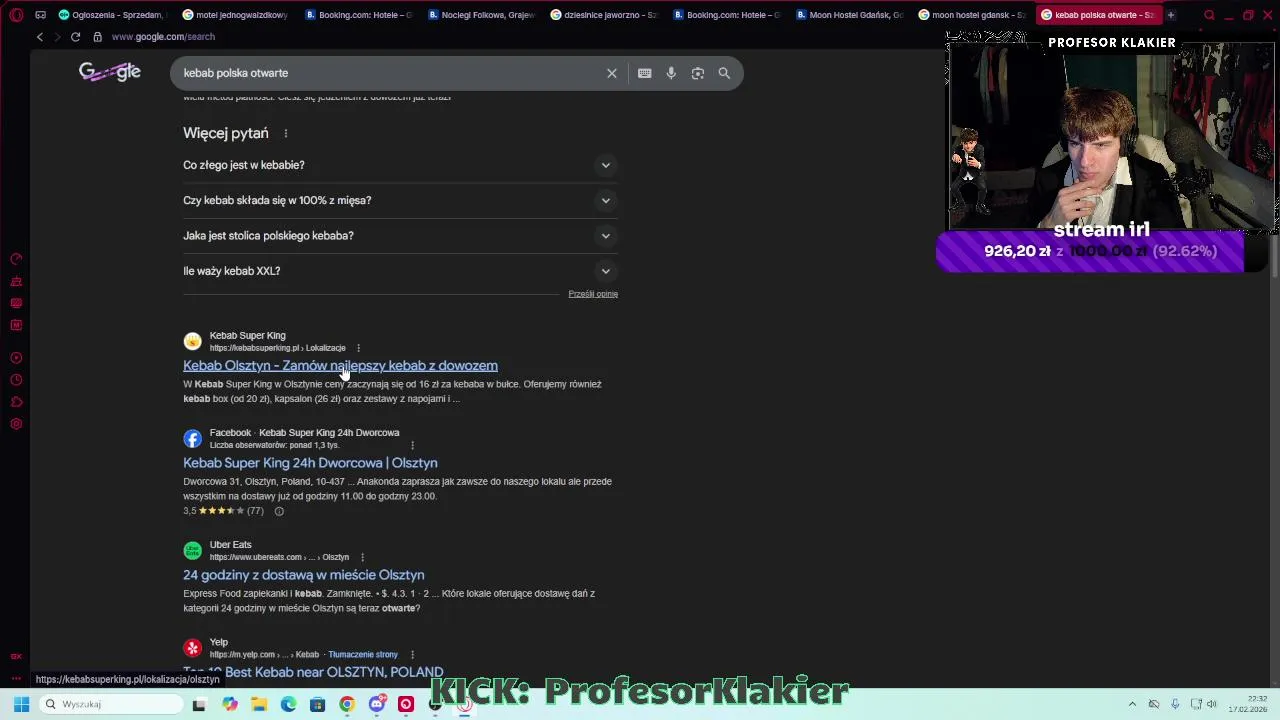1280x720 pixels.
Task: Start voice search with the microphone
Action: coord(671,73)
